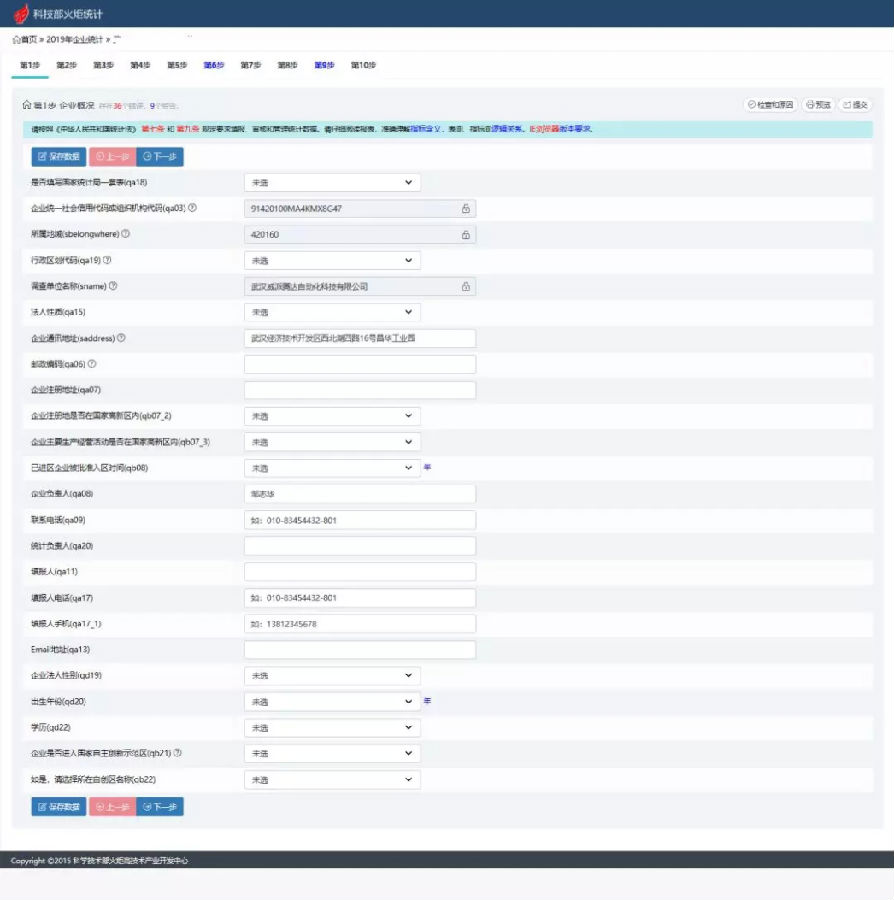Click the lock icon in 调查单位名称 field
The height and width of the screenshot is (900, 894).
coord(465,287)
